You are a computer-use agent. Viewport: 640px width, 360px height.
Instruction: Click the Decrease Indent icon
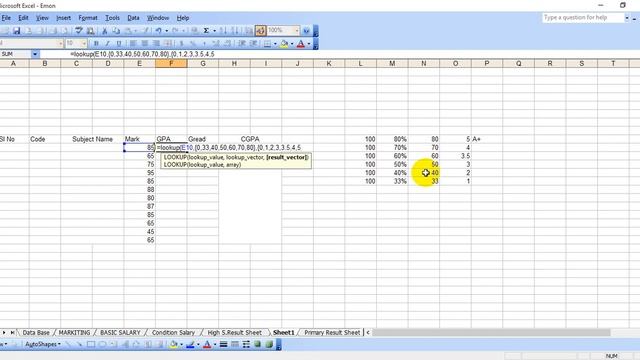(242, 44)
